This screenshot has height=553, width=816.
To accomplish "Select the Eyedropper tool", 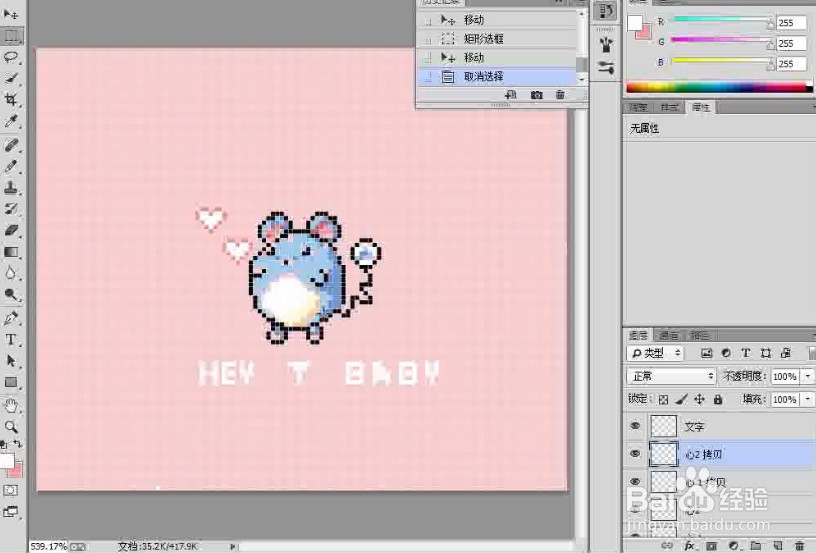I will coord(11,121).
